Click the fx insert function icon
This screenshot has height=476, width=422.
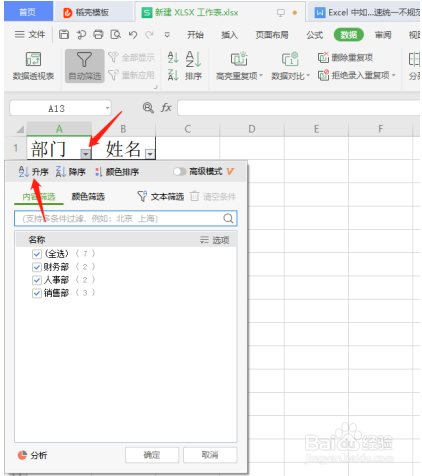[x=166, y=107]
